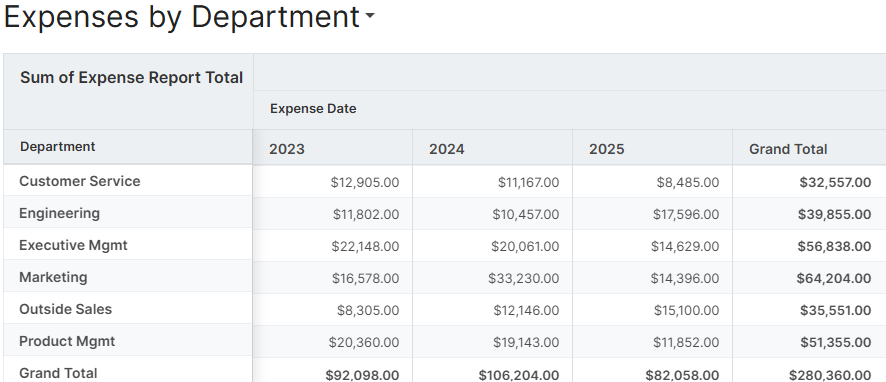The width and height of the screenshot is (886, 382).
Task: Select the Grand Total column header
Action: tap(809, 149)
